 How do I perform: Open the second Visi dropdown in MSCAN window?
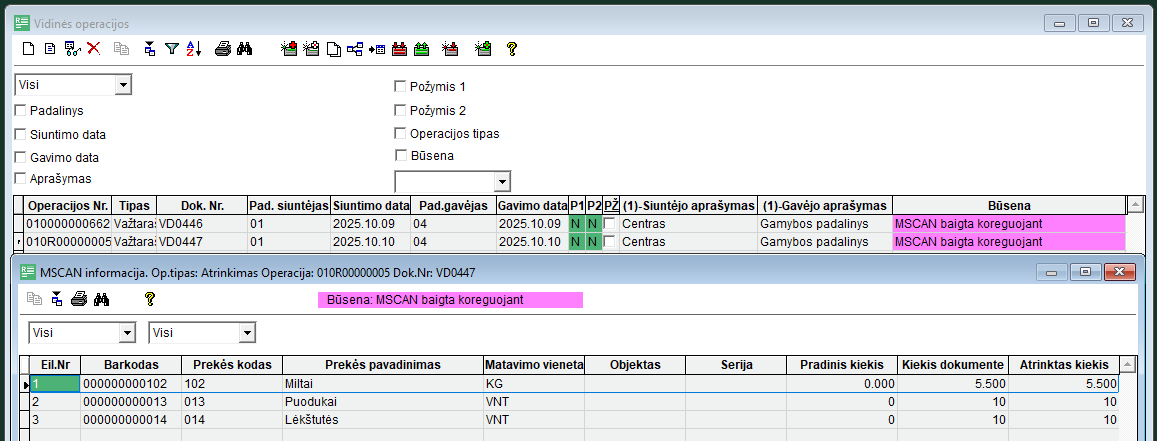pos(247,332)
